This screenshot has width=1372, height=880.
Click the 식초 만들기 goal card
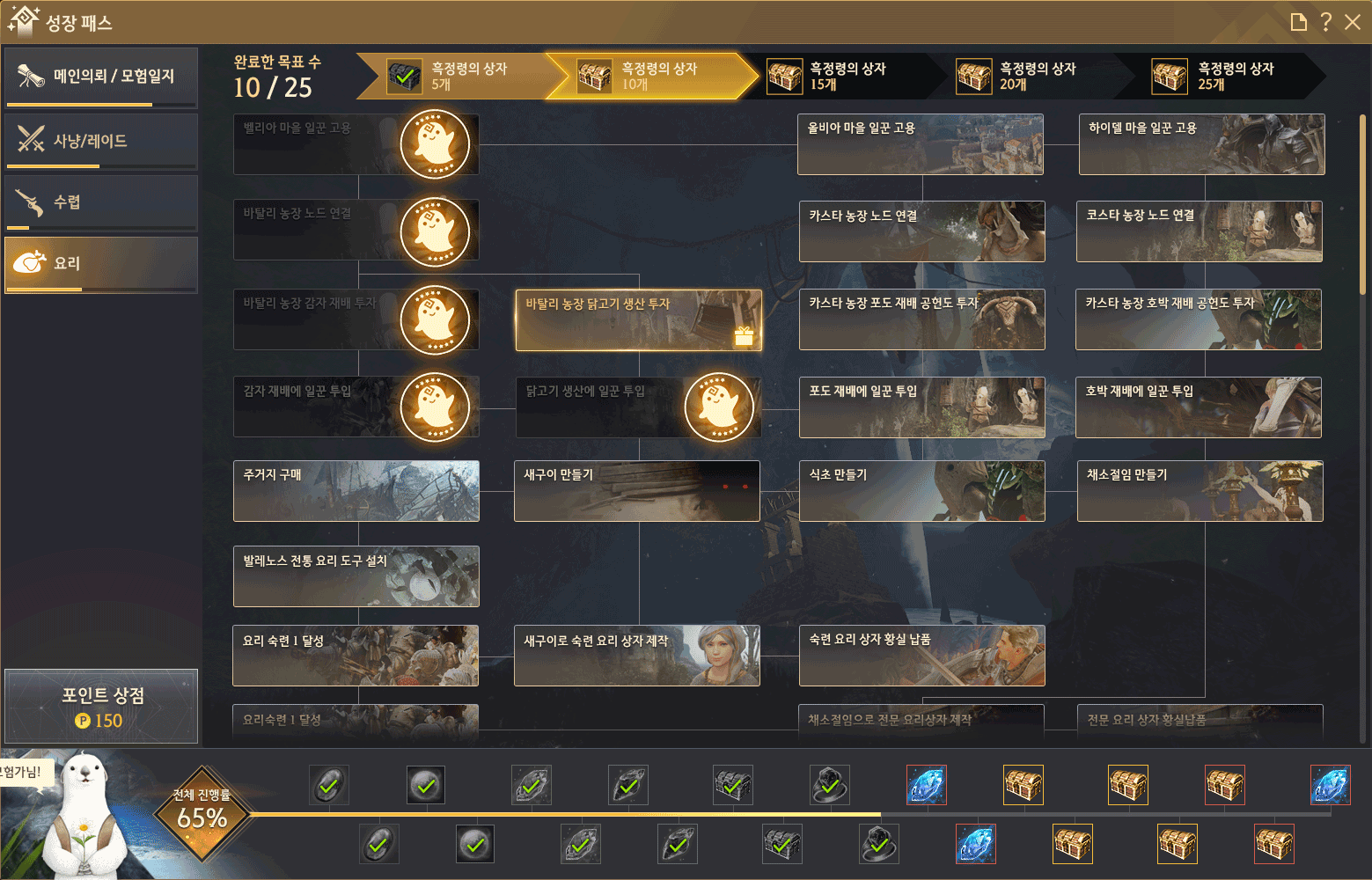922,491
